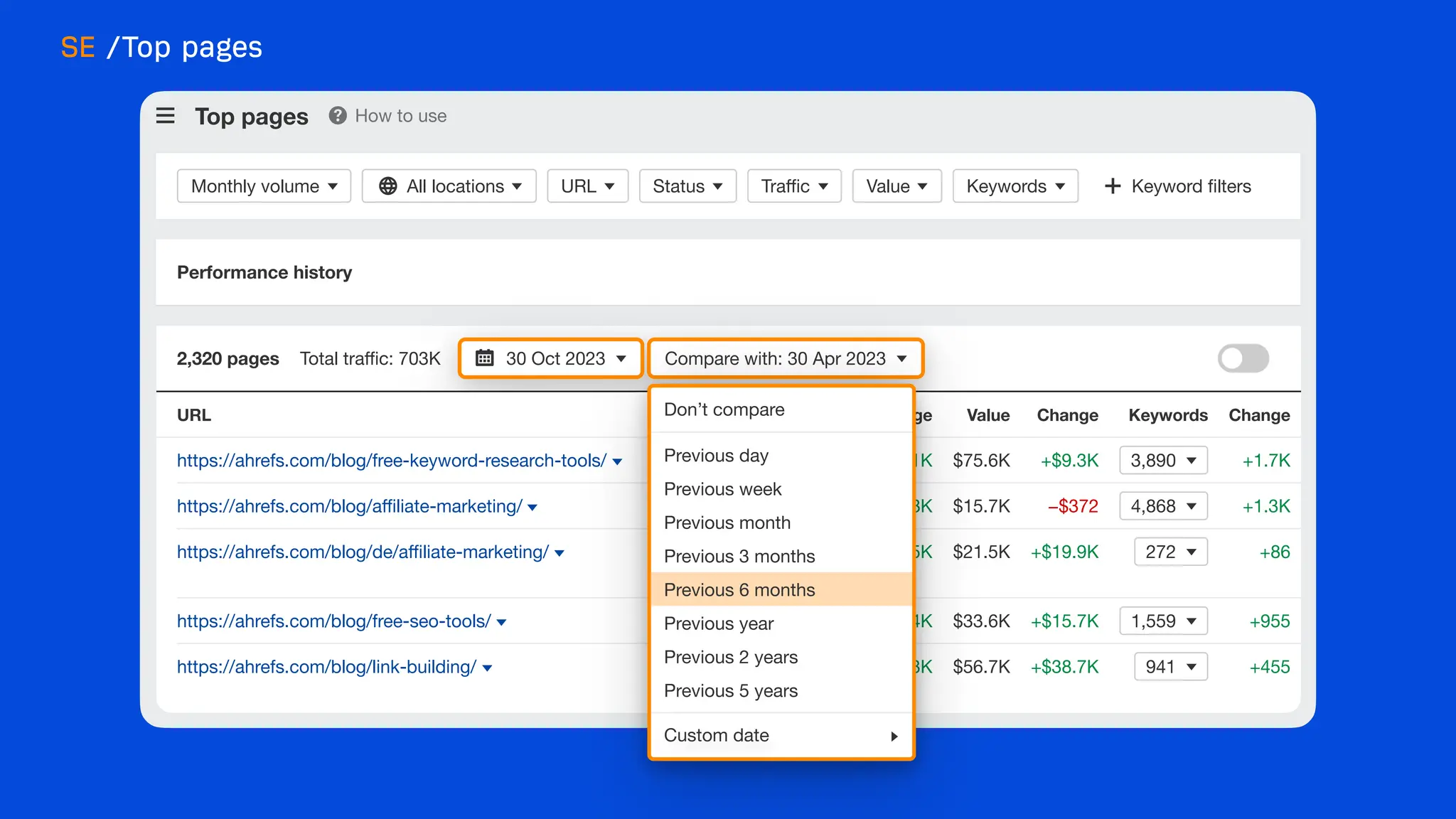Click the +1.7K keywords change cell
The height and width of the screenshot is (819, 1456).
pyautogui.click(x=1266, y=461)
